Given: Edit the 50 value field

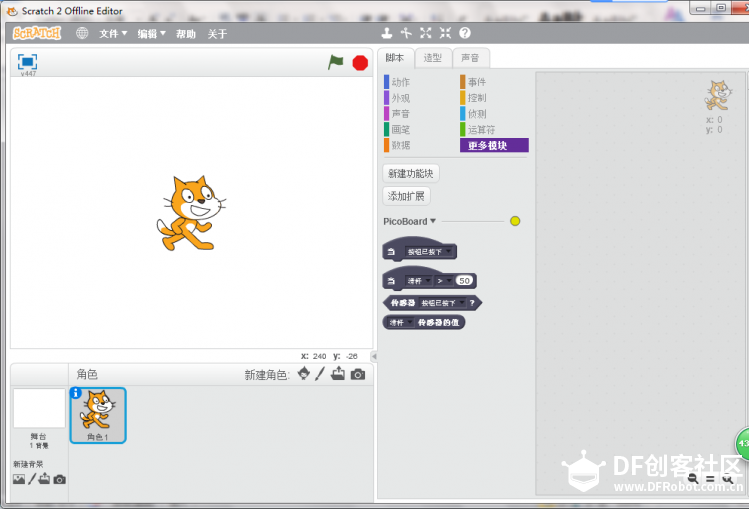Looking at the screenshot, I should pyautogui.click(x=464, y=281).
